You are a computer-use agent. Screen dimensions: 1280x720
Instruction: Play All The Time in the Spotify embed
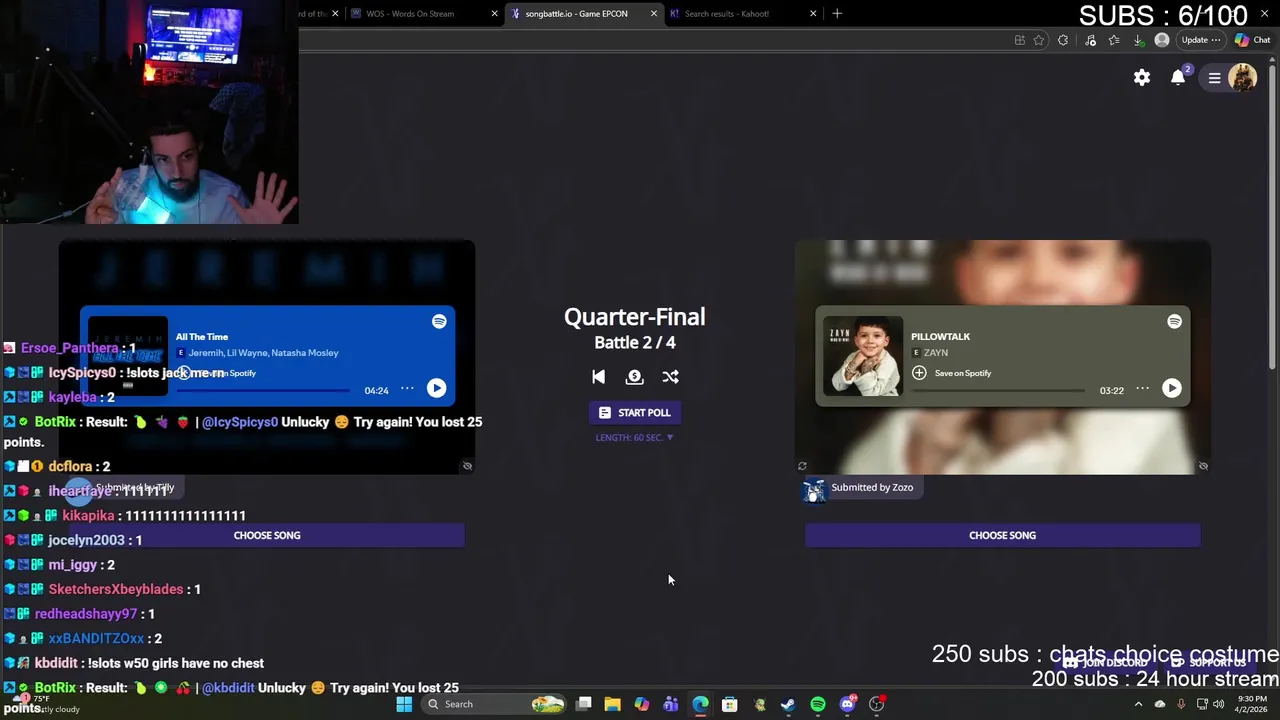coord(436,388)
